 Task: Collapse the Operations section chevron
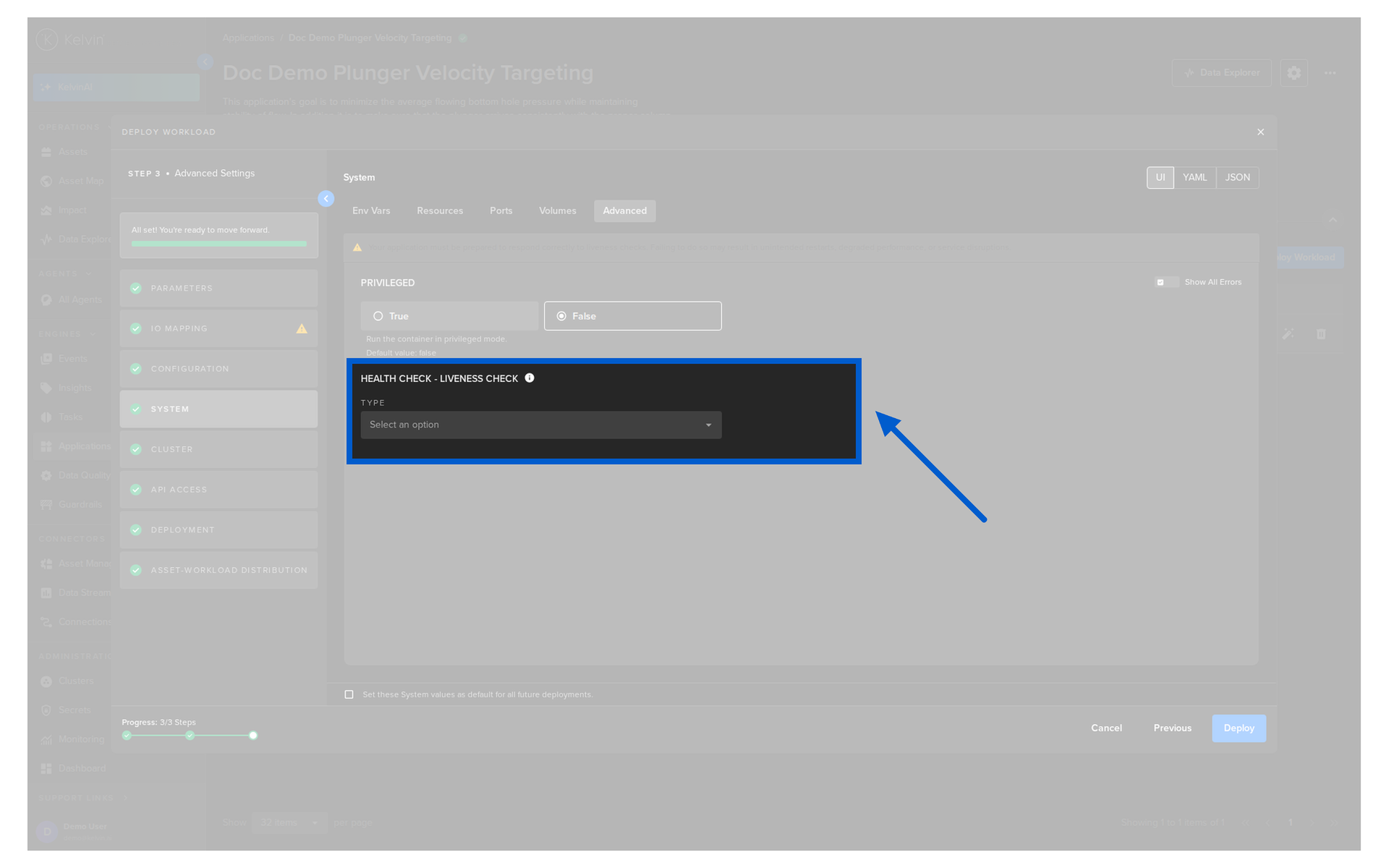click(109, 127)
